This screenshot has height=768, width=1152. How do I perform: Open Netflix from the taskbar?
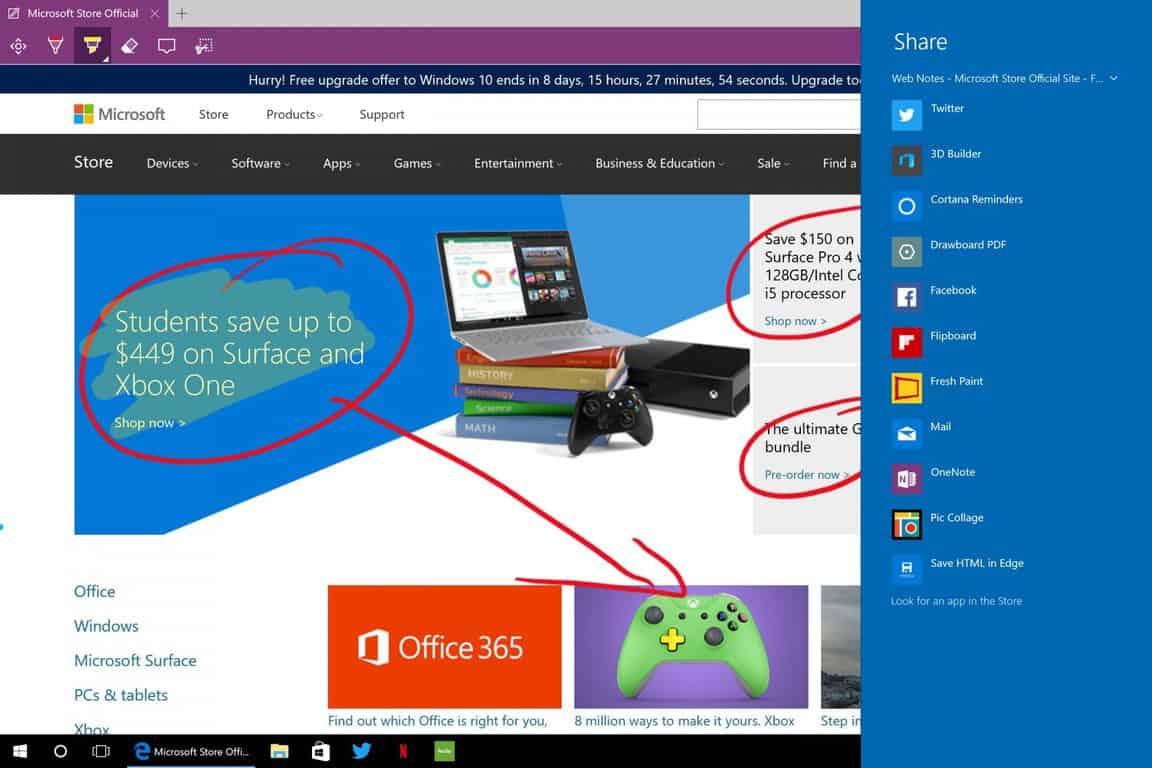pos(403,751)
